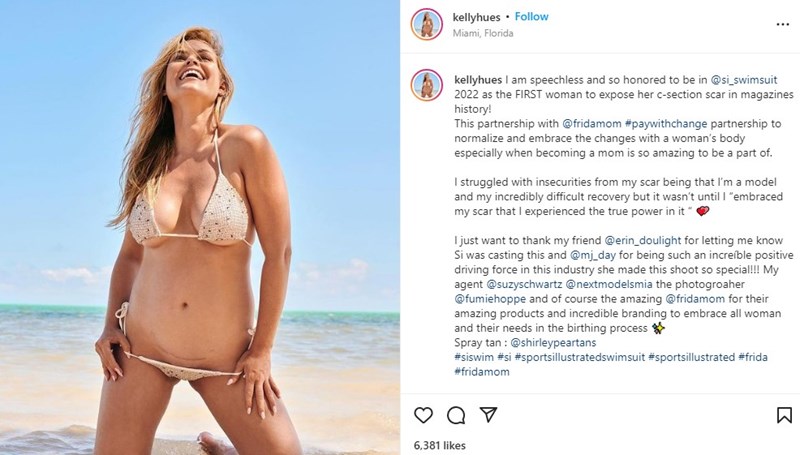800x455 pixels.
Task: Click the beach post photo
Action: coord(200,227)
